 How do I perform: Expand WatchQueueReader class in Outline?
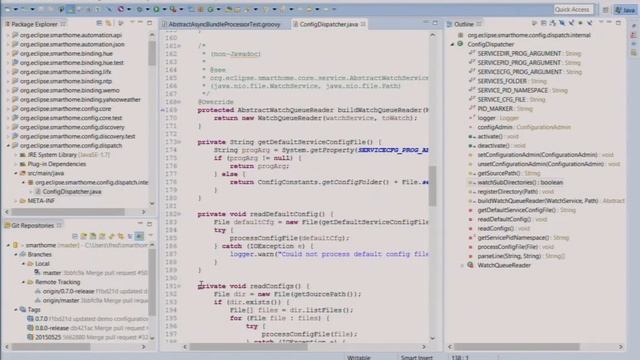pyautogui.click(x=462, y=265)
